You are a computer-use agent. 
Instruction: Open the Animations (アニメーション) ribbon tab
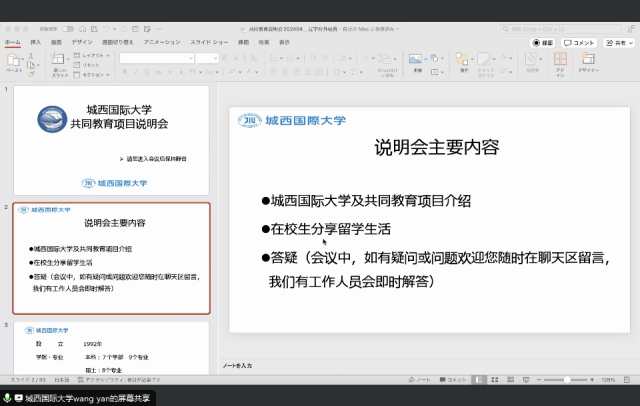(x=162, y=42)
